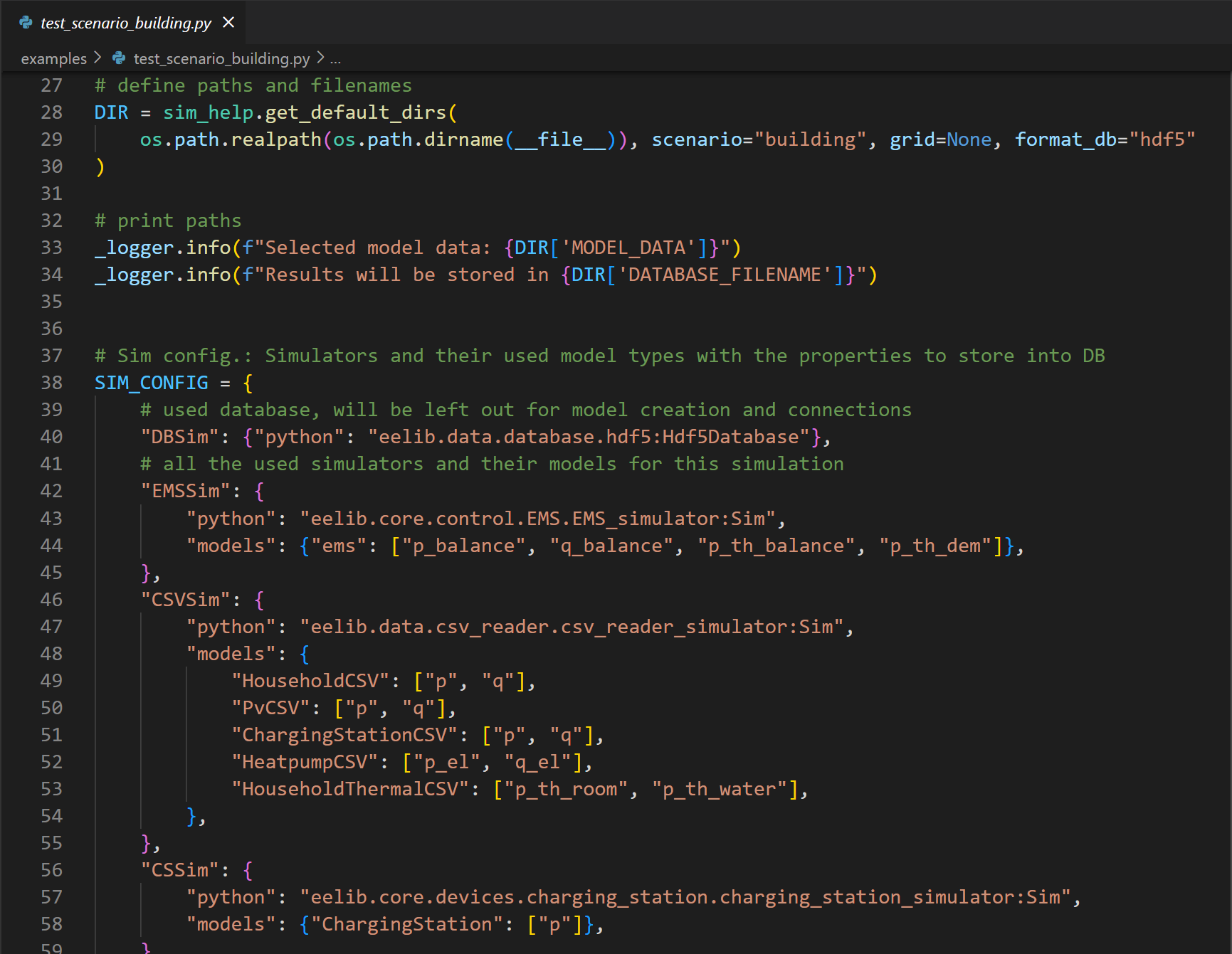Click get_default_dirs function call
1232x954 pixels.
355,112
